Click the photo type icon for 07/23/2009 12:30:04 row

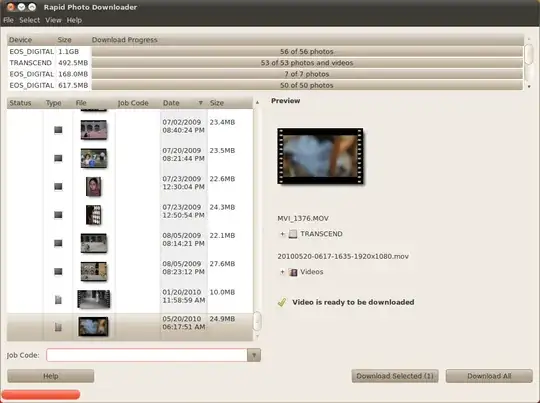(x=58, y=186)
